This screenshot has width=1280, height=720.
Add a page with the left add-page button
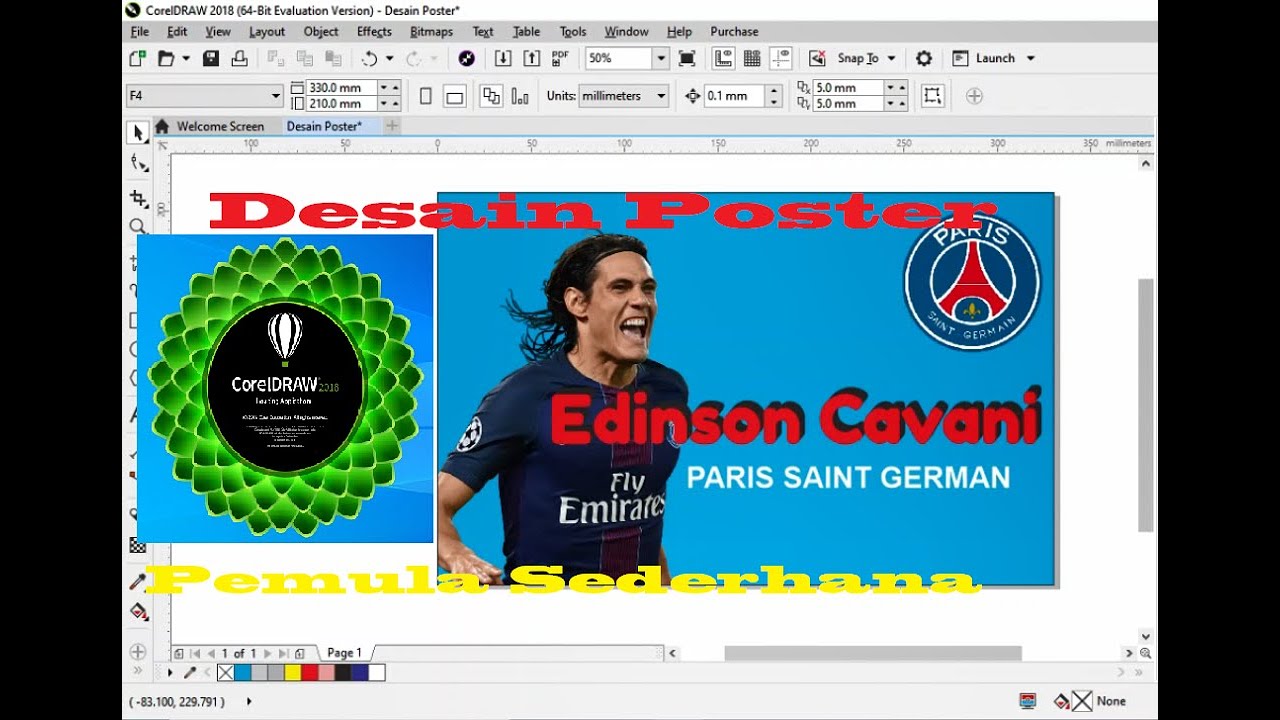tap(179, 653)
